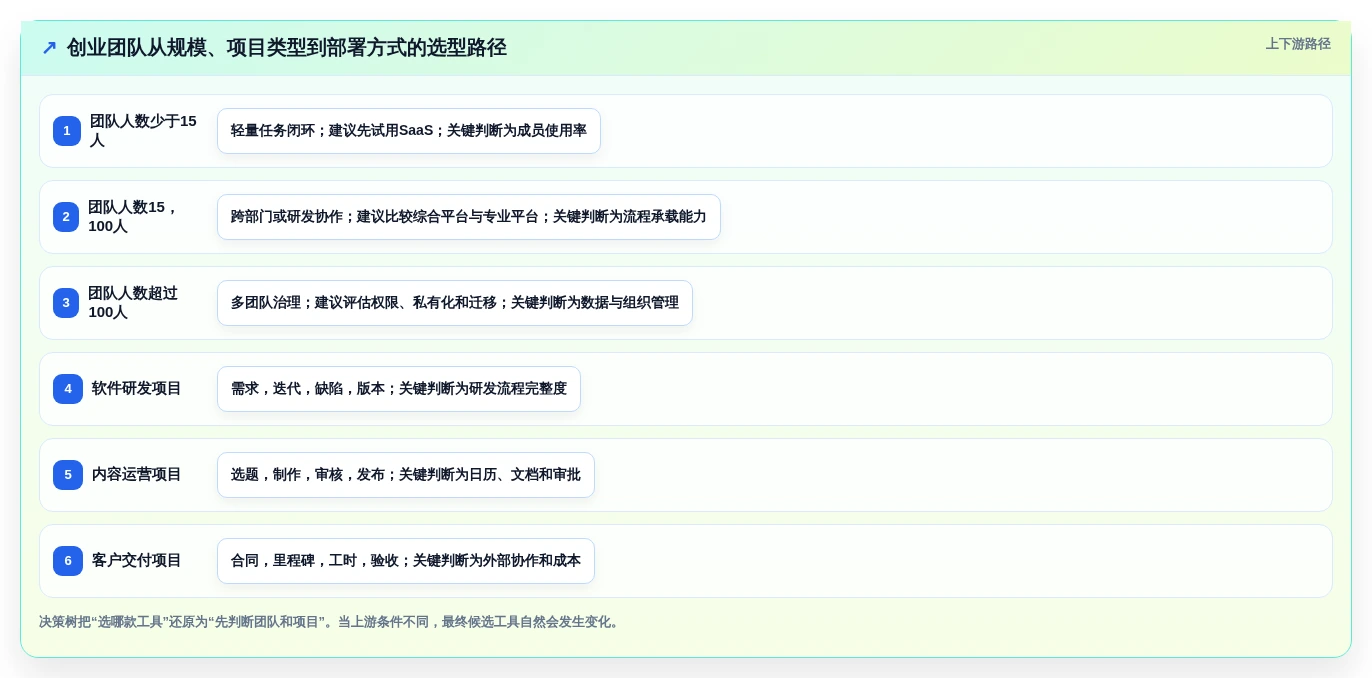Click the 团队人数少于15人 label
Screen dimensions: 1372x678
(x=144, y=131)
